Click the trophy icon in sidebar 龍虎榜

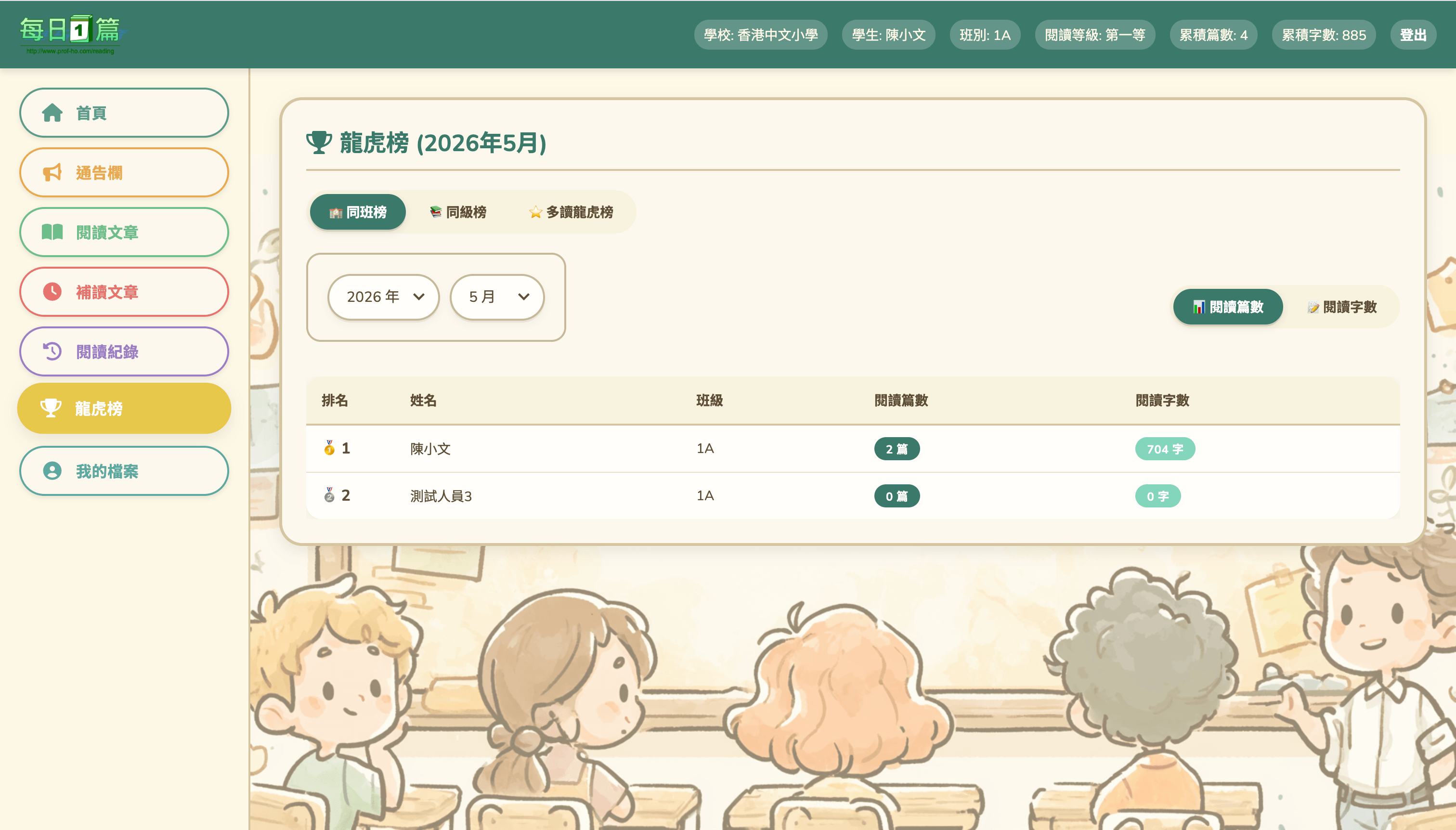[51, 408]
